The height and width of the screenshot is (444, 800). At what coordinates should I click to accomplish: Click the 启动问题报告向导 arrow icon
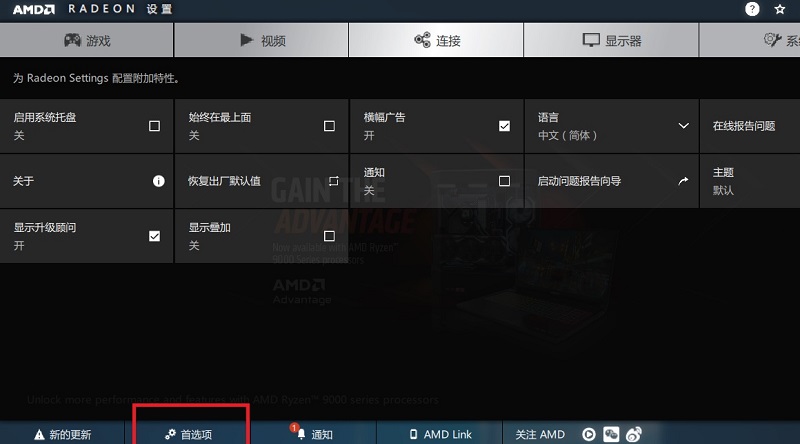coord(683,181)
